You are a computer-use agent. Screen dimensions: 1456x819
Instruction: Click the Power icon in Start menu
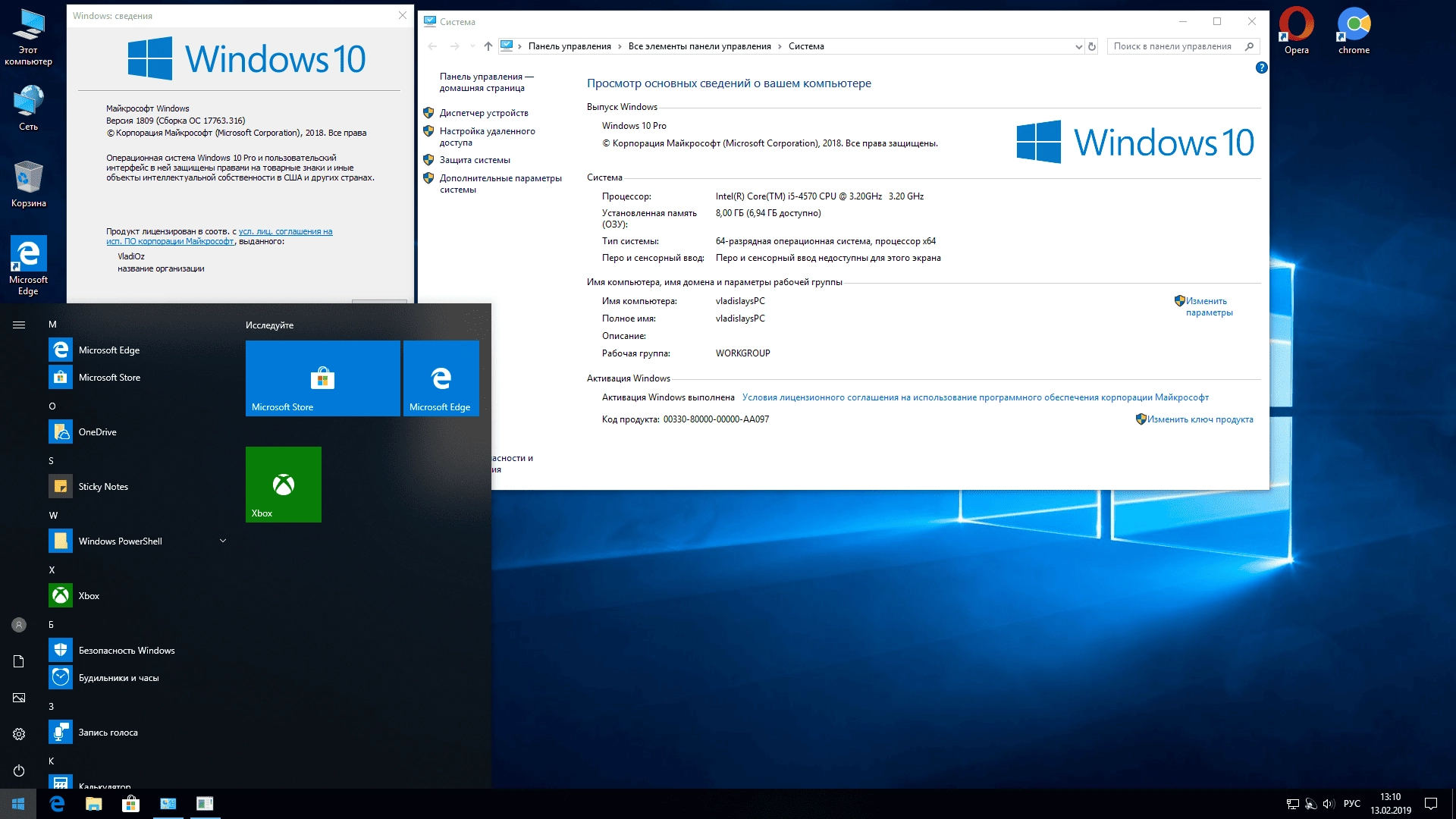point(19,770)
